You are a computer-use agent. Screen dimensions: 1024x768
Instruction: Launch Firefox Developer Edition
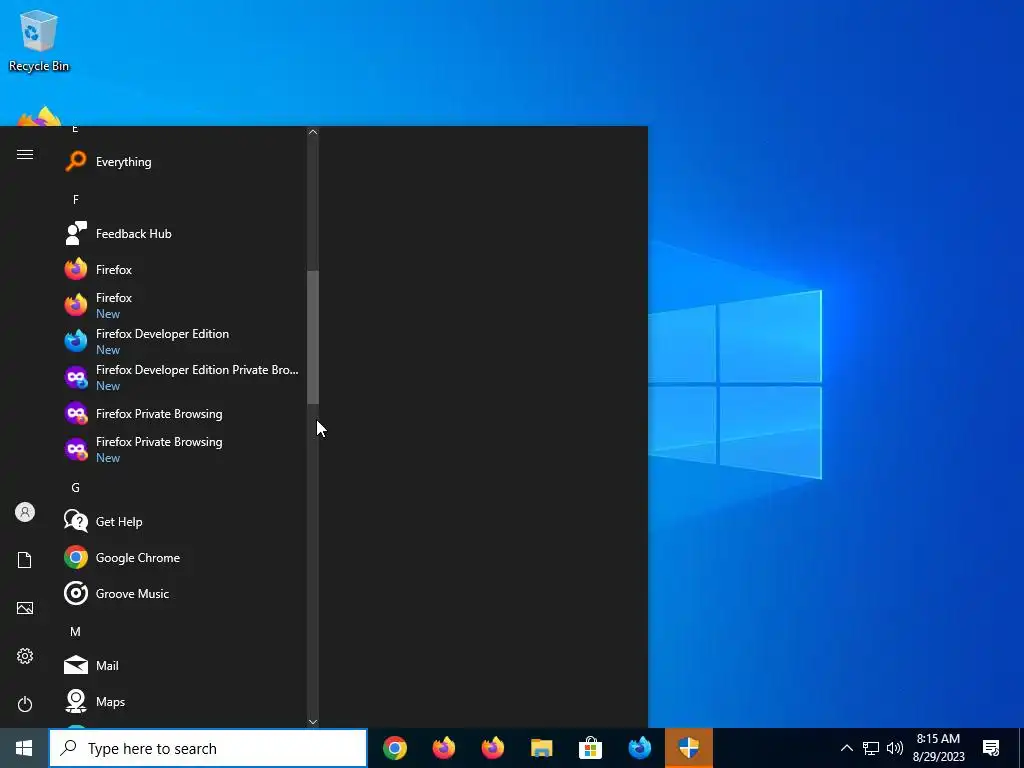coord(183,341)
